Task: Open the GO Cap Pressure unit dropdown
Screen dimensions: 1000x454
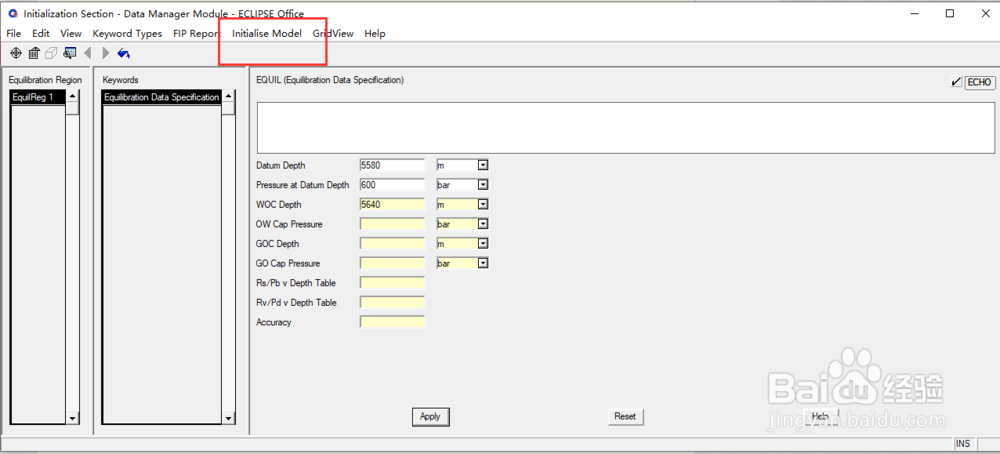Action: [x=483, y=263]
